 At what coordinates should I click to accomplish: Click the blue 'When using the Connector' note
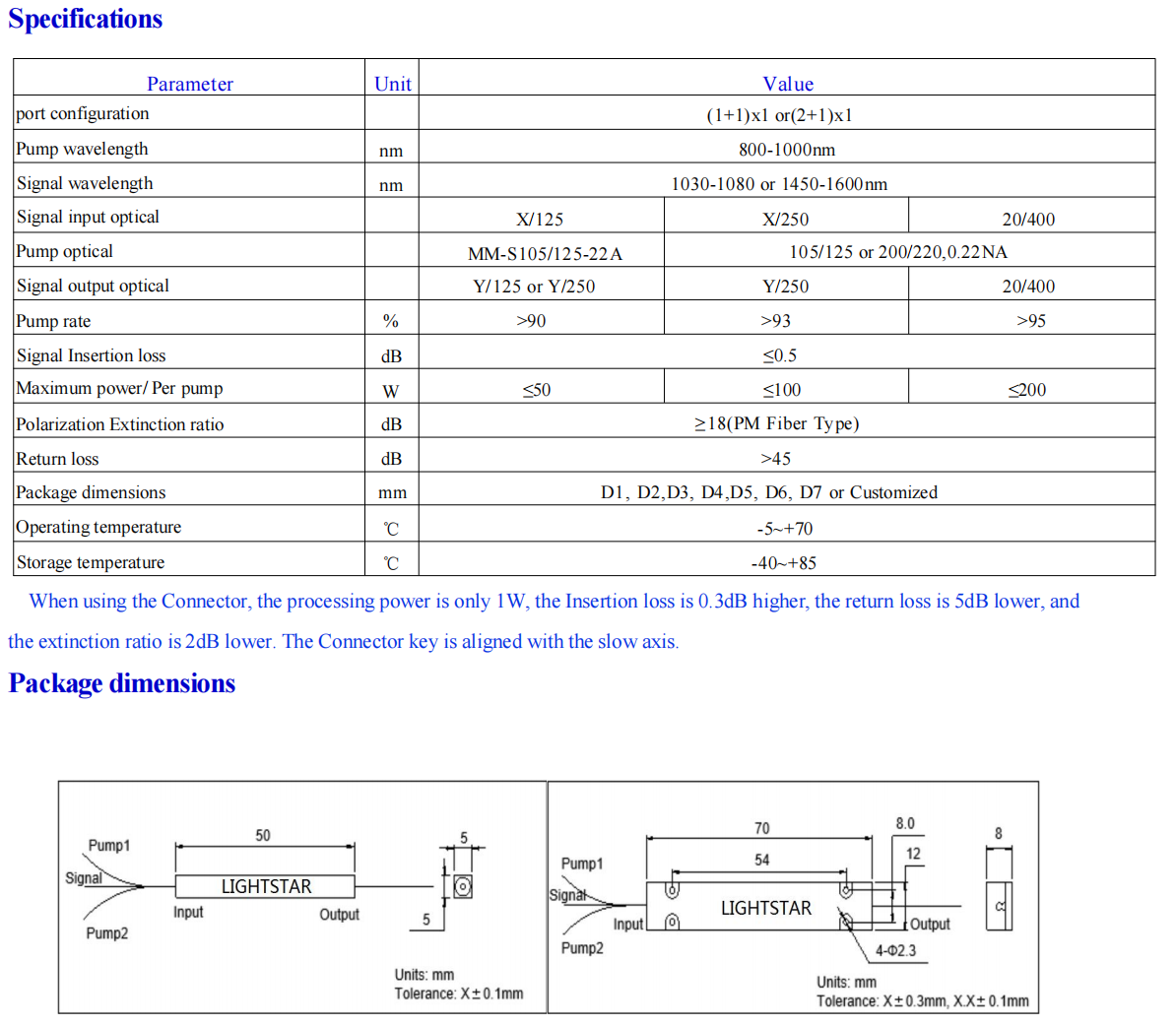click(x=544, y=621)
